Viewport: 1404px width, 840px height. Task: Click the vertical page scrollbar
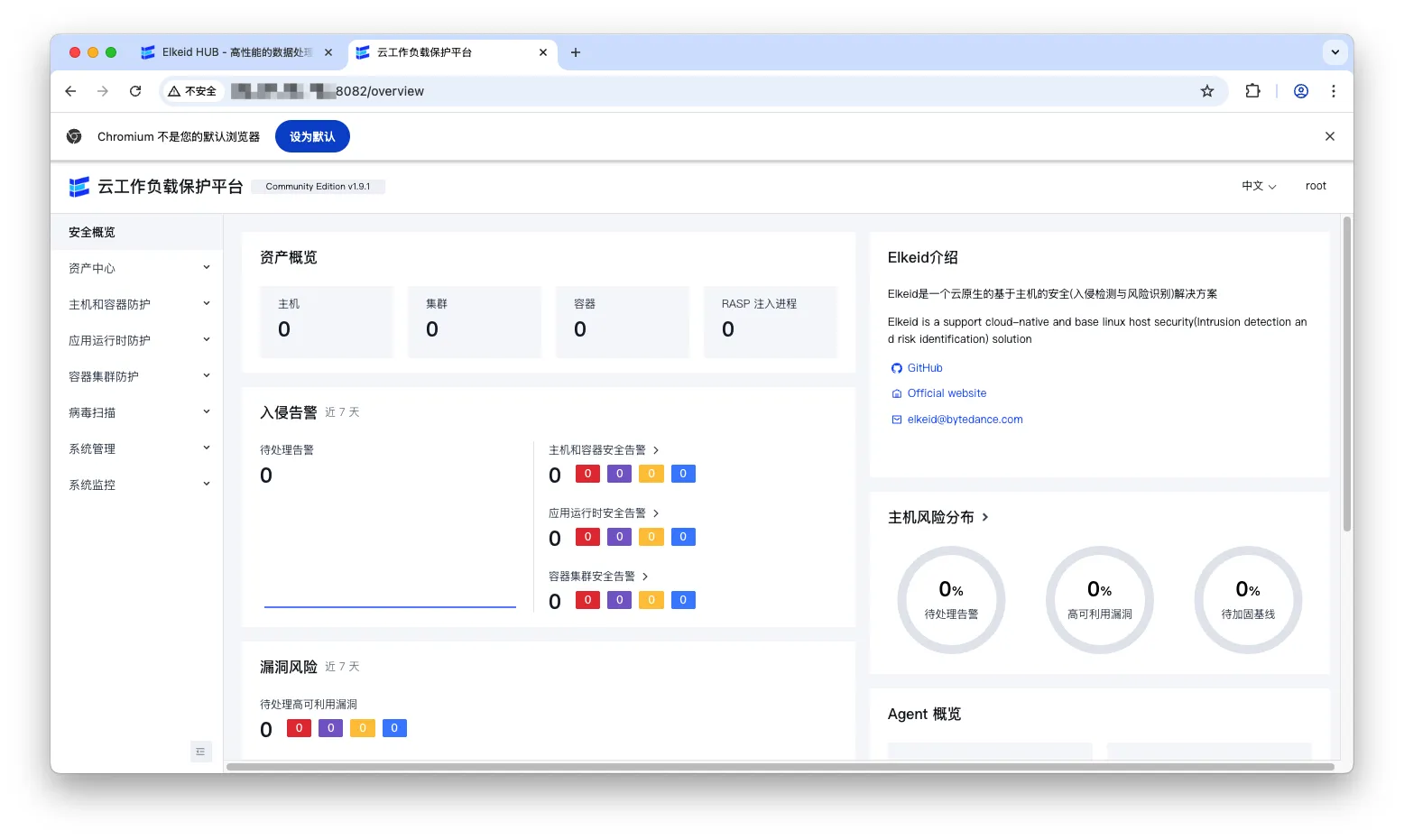click(1346, 374)
